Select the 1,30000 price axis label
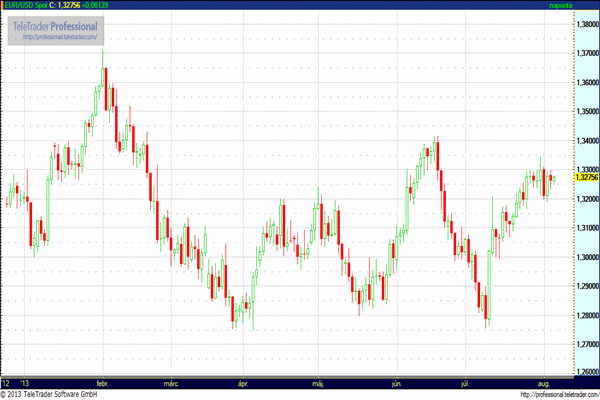The height and width of the screenshot is (400, 600). [588, 257]
